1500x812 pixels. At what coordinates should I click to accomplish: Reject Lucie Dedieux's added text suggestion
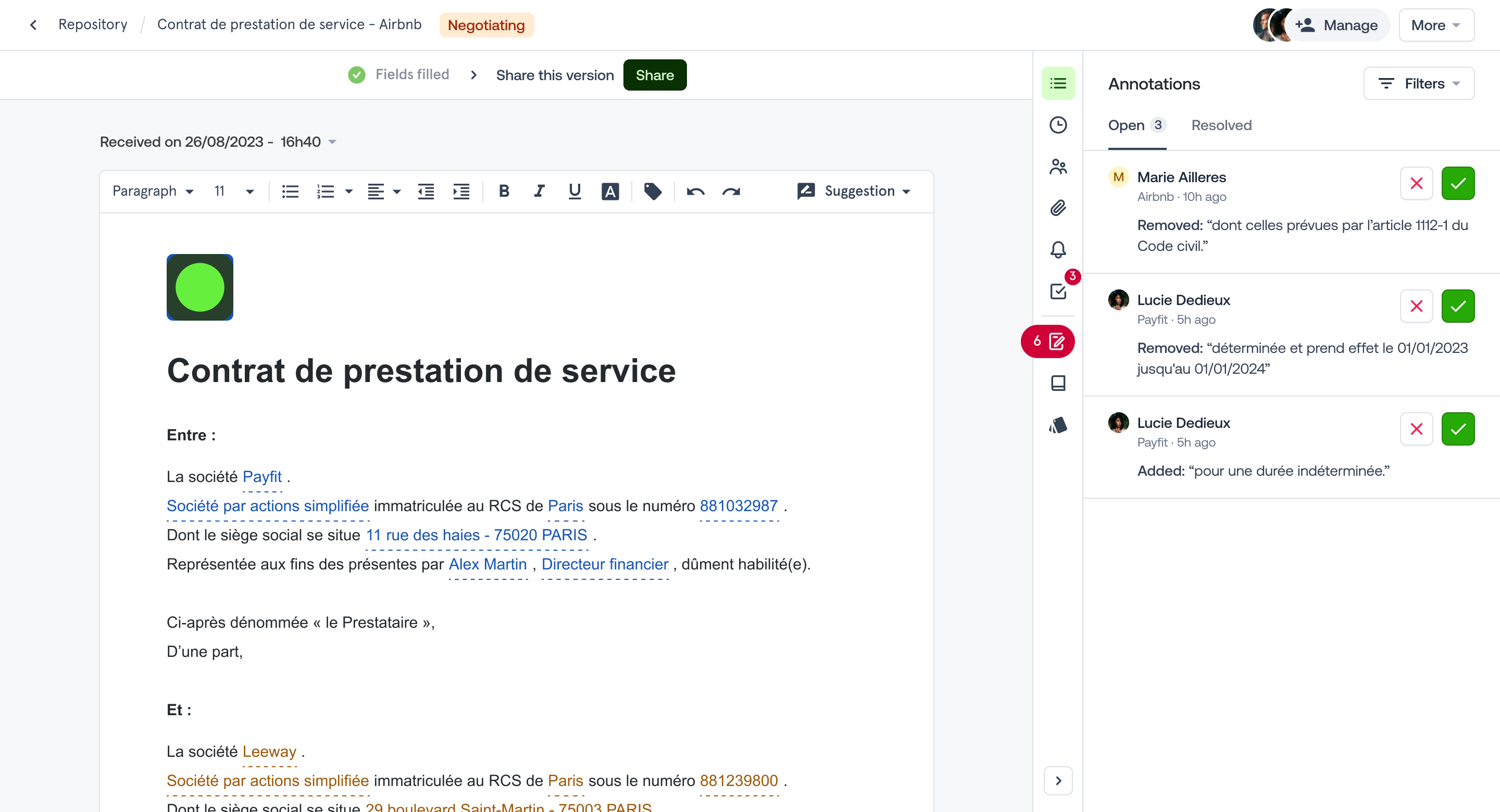click(1416, 429)
